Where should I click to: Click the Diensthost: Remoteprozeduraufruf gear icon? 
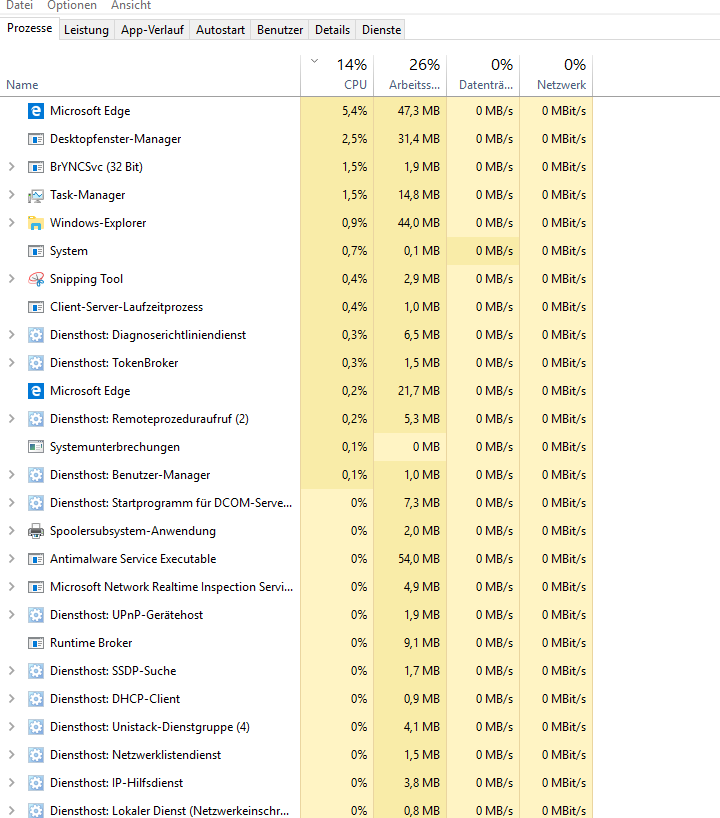pos(35,419)
